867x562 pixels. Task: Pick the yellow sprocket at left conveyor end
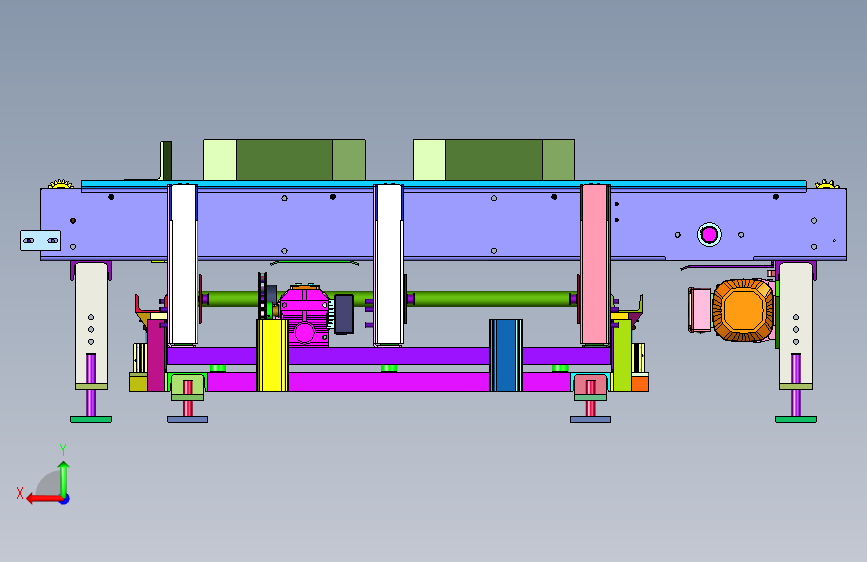point(61,184)
